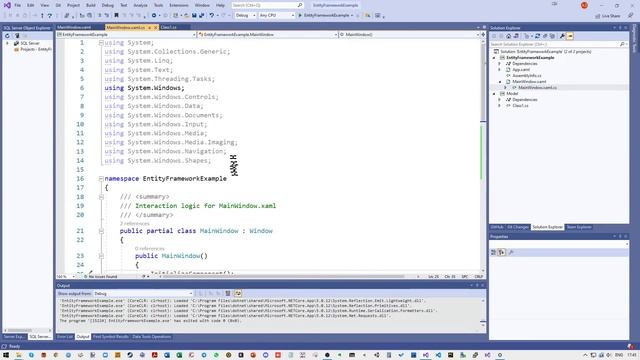Click the No issues found status indicator
This screenshot has height=360, width=640.
100,277
